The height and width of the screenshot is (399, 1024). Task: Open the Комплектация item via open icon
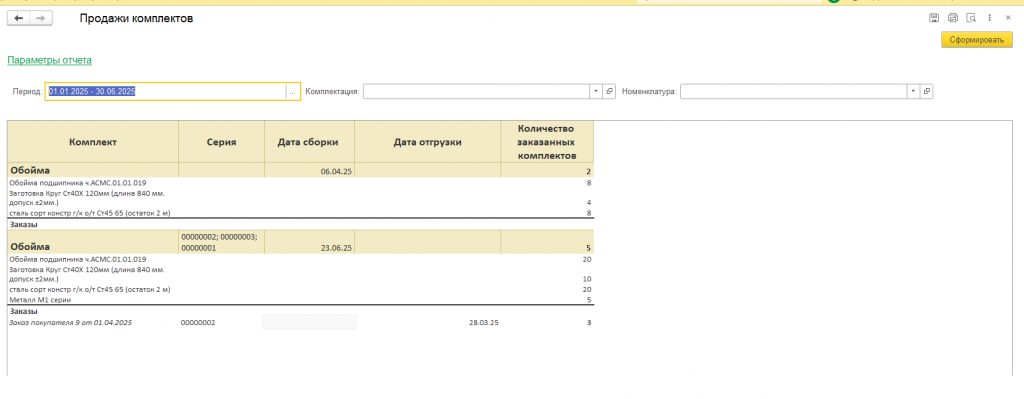609,91
